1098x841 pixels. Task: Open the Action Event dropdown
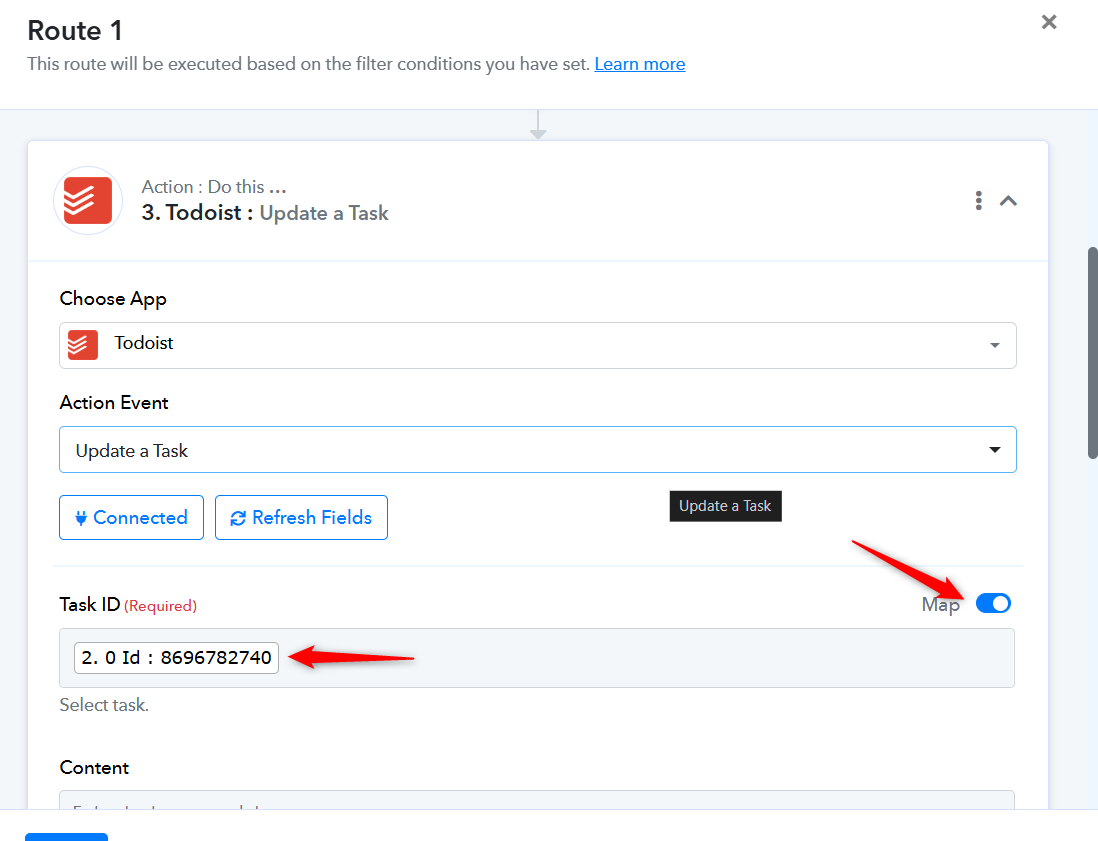537,450
